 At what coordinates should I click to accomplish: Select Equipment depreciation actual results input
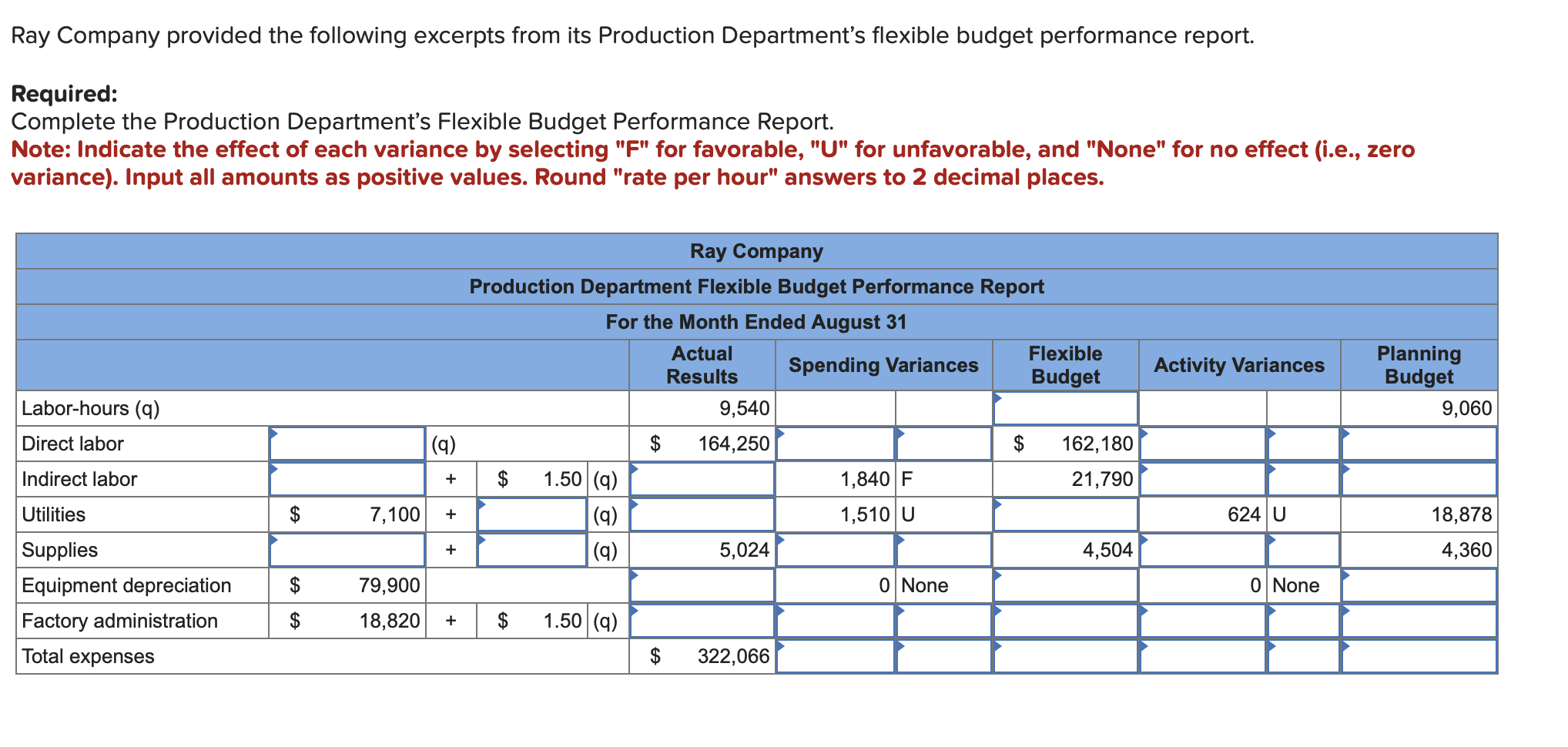702,585
